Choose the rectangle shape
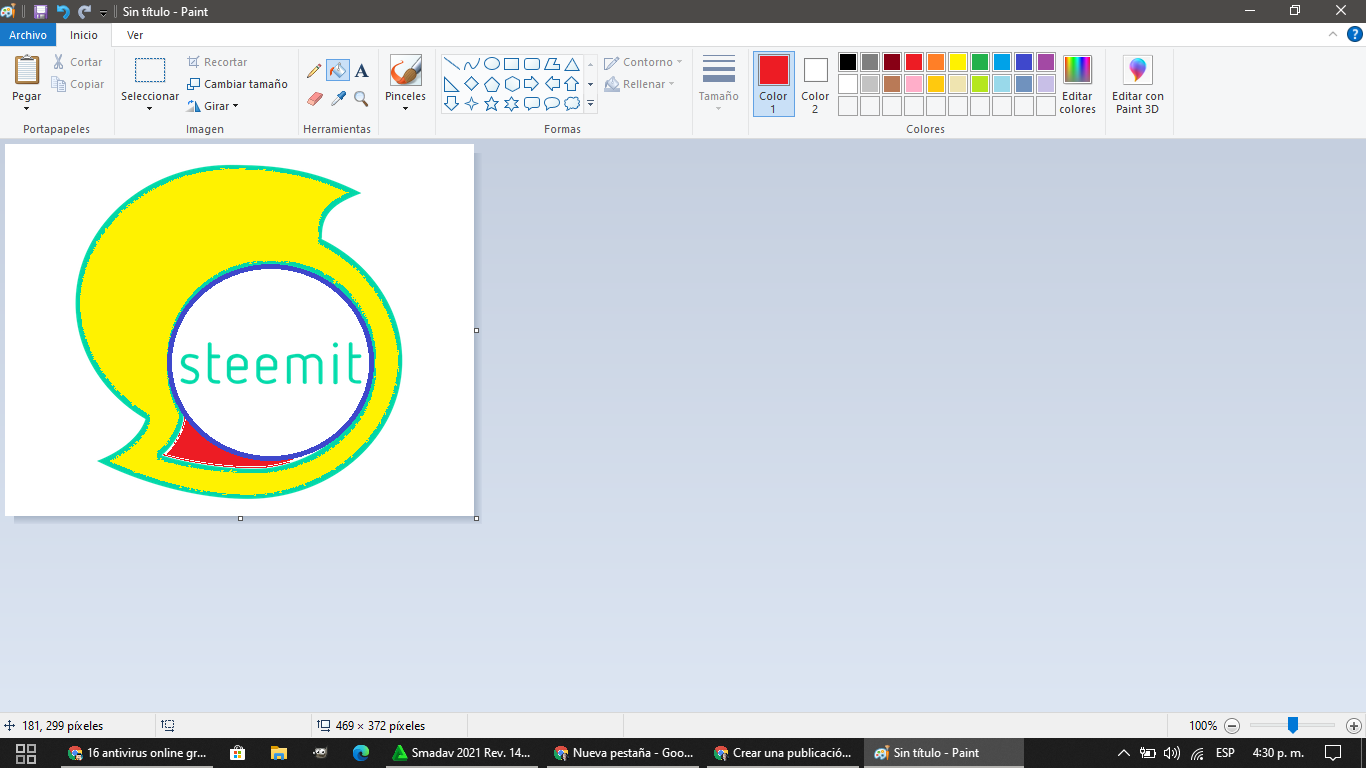Image resolution: width=1366 pixels, height=768 pixels. 511,63
